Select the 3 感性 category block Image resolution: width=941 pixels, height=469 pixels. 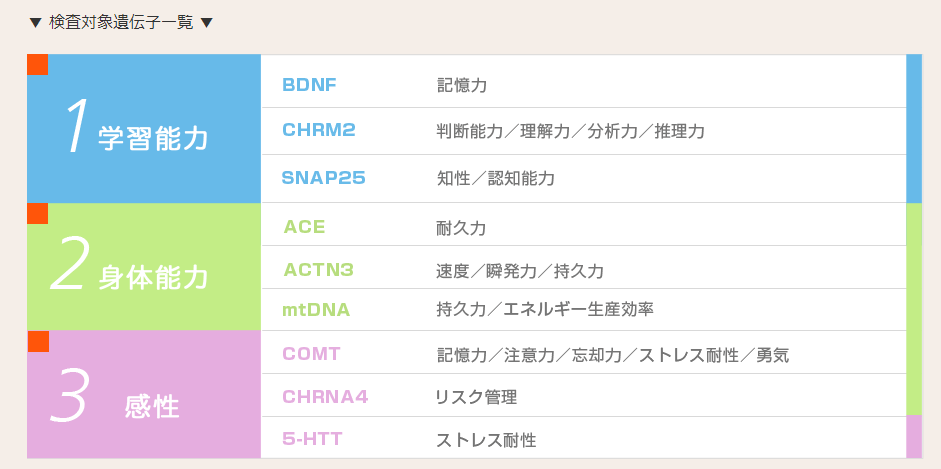coord(144,395)
